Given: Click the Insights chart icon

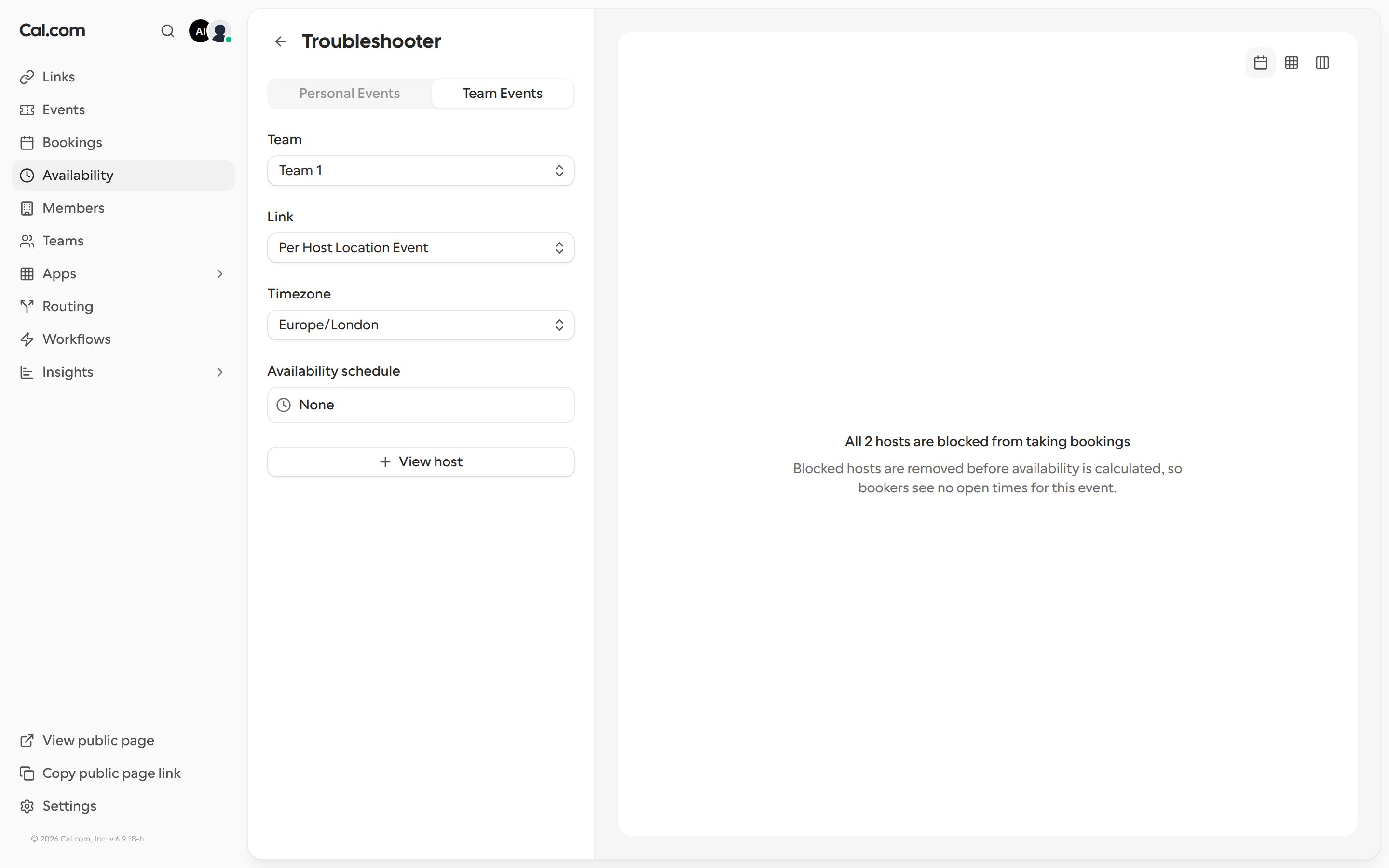Looking at the screenshot, I should coord(27,372).
